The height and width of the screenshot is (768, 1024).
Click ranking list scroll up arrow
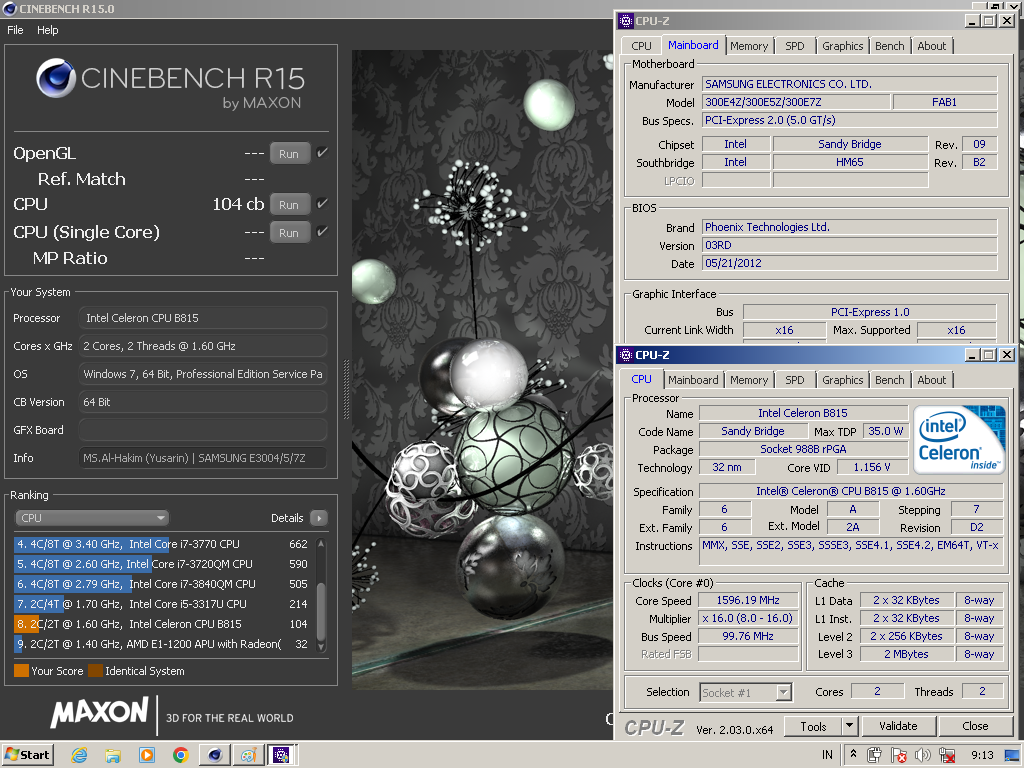click(321, 543)
